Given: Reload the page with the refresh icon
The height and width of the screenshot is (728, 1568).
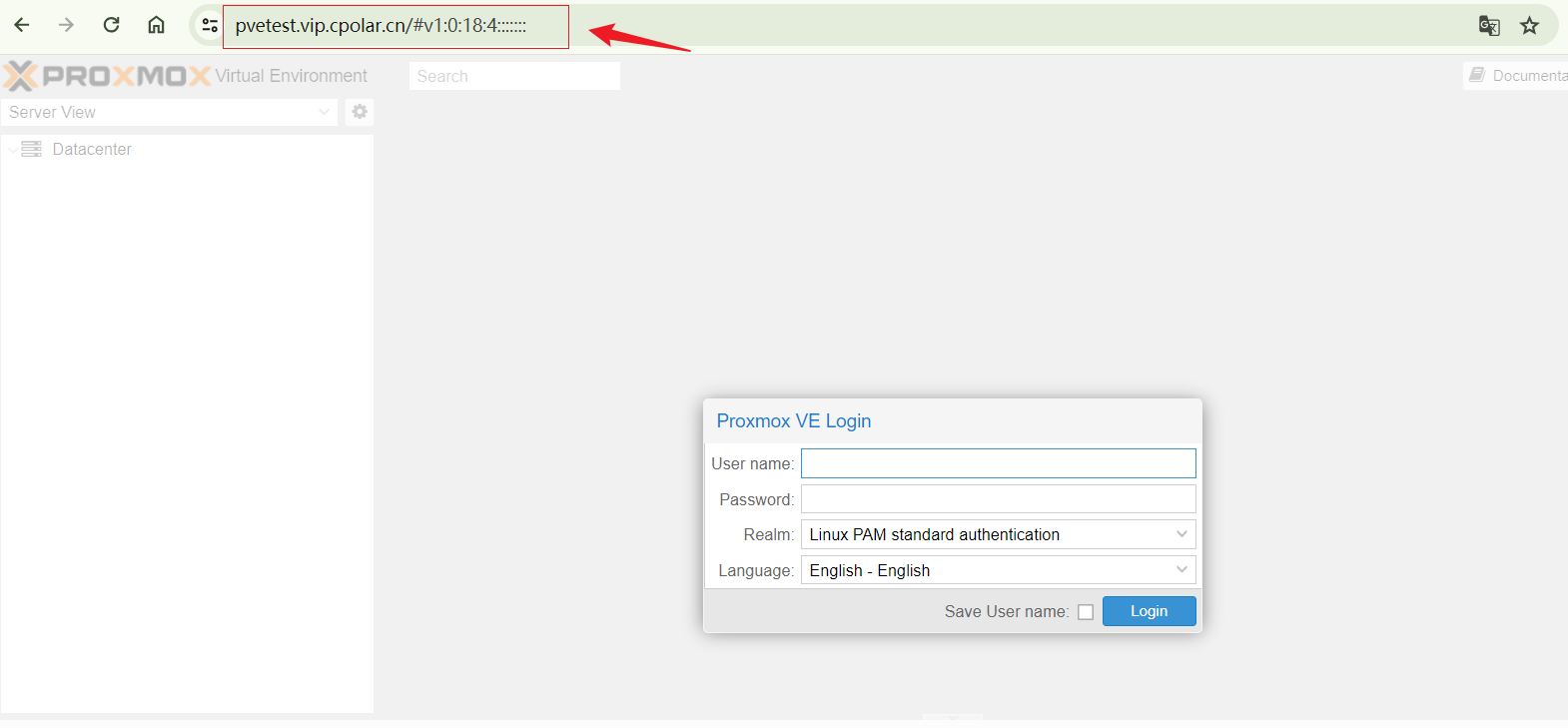Looking at the screenshot, I should click(112, 25).
